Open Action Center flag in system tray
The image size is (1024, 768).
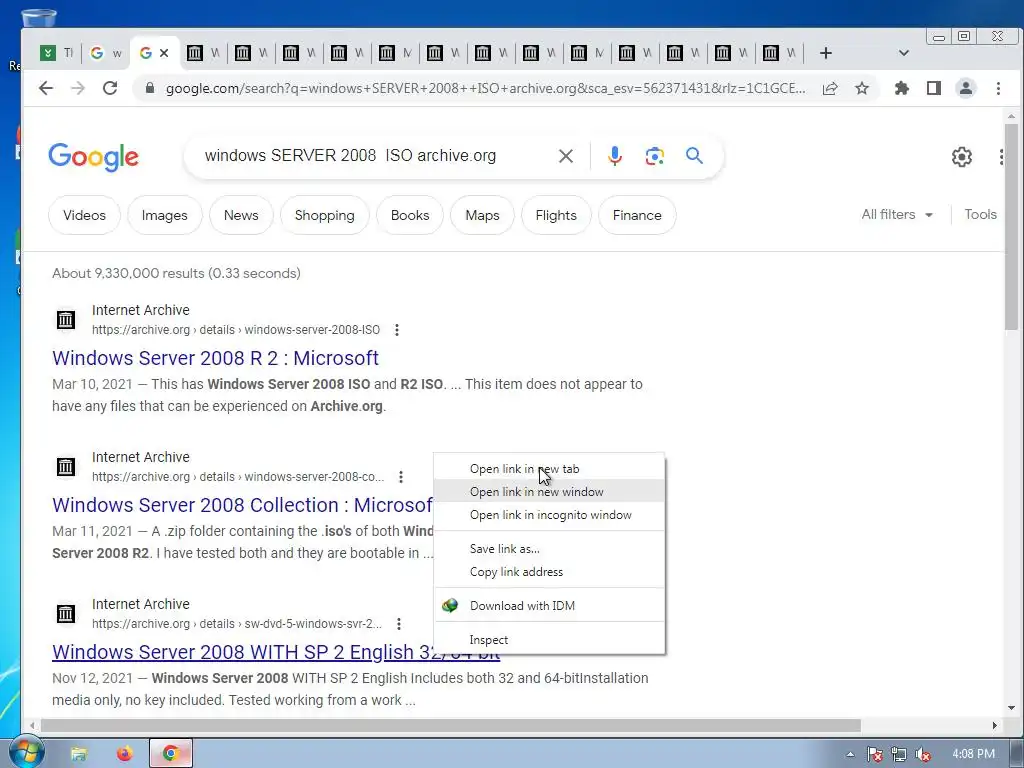[874, 754]
